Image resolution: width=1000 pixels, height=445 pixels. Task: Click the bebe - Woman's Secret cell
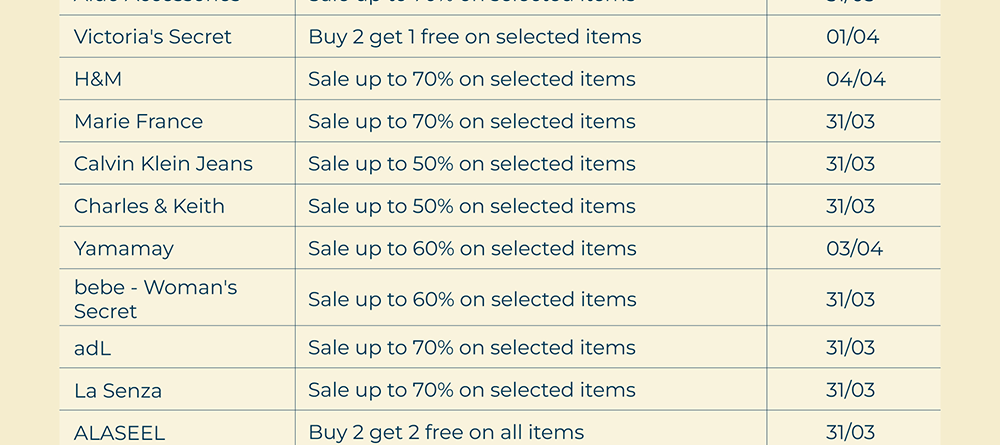coord(155,299)
